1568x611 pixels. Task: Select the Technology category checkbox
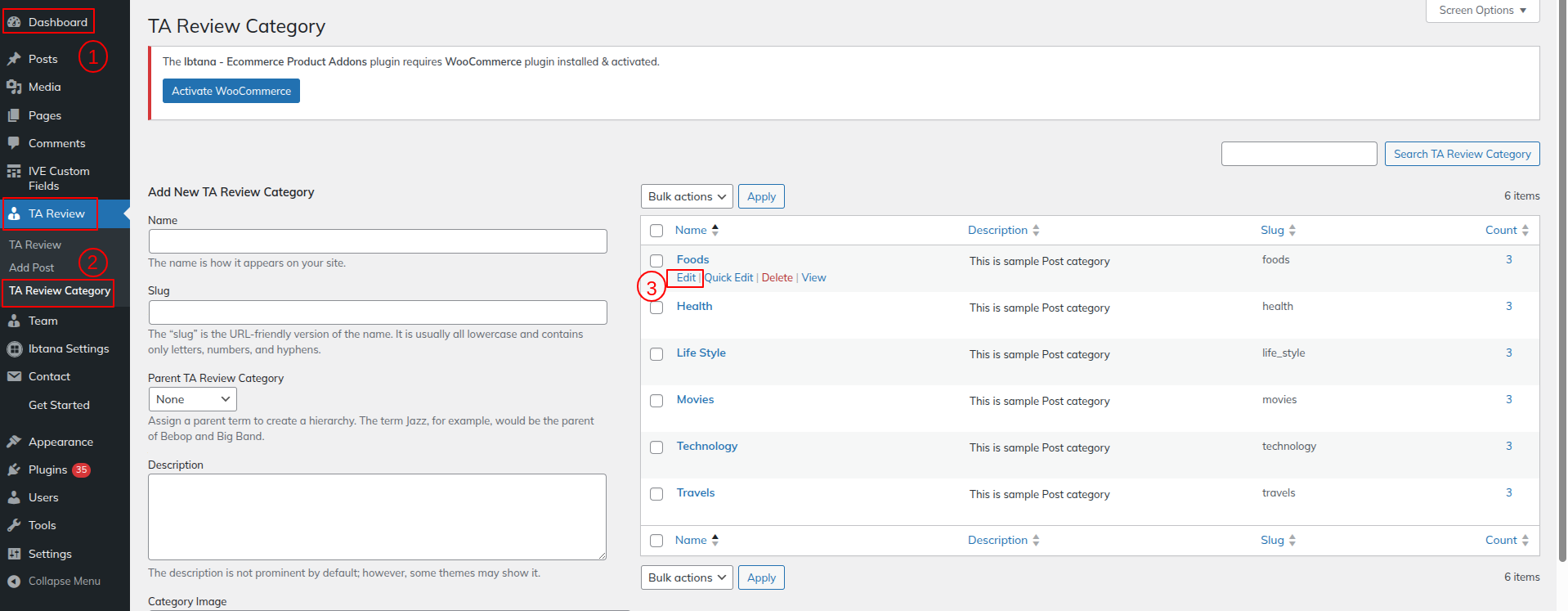[x=656, y=447]
